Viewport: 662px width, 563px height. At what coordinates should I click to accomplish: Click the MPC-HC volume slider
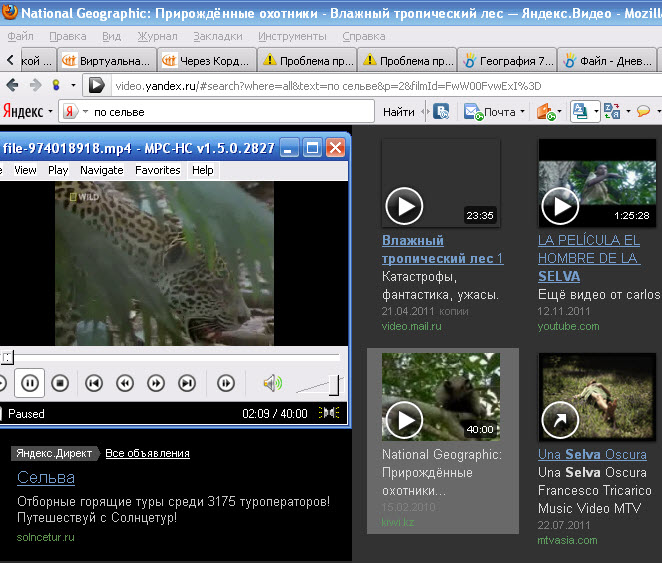[320, 385]
